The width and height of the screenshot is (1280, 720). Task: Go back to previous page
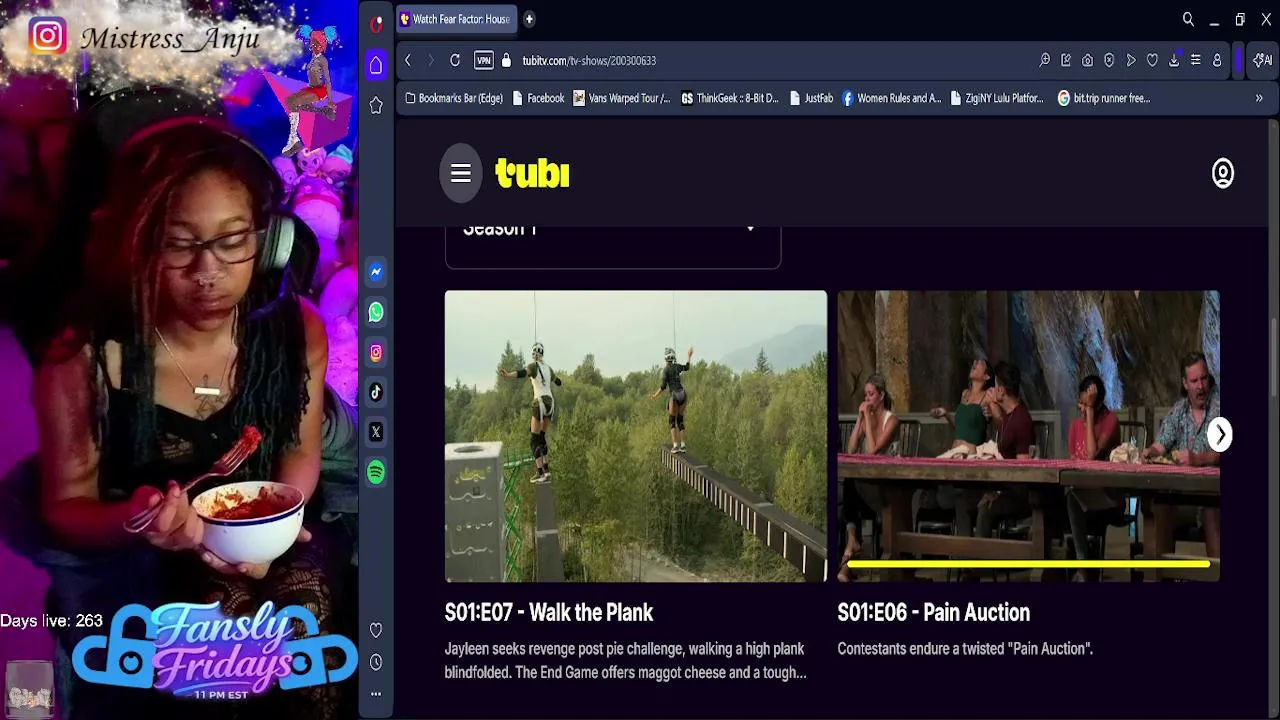pyautogui.click(x=408, y=61)
